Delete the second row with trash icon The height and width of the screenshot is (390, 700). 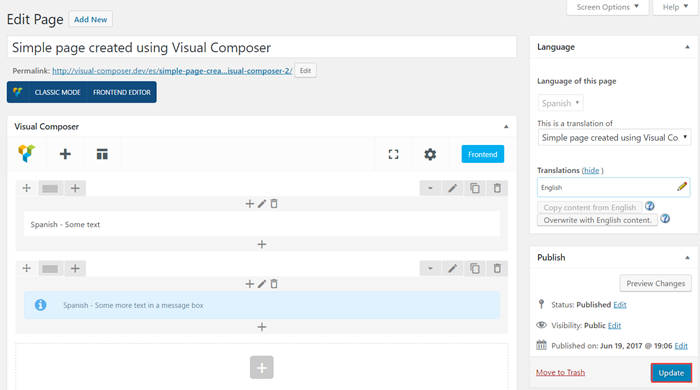tap(497, 269)
